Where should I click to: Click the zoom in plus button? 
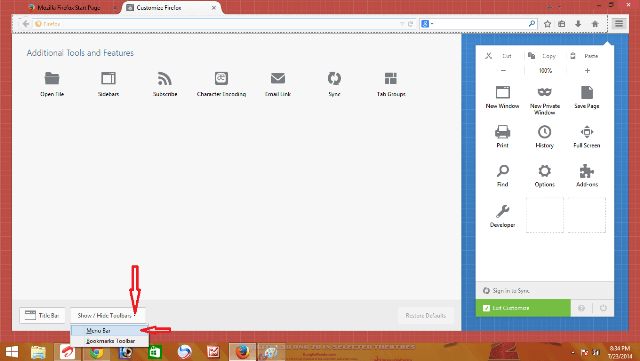click(587, 71)
